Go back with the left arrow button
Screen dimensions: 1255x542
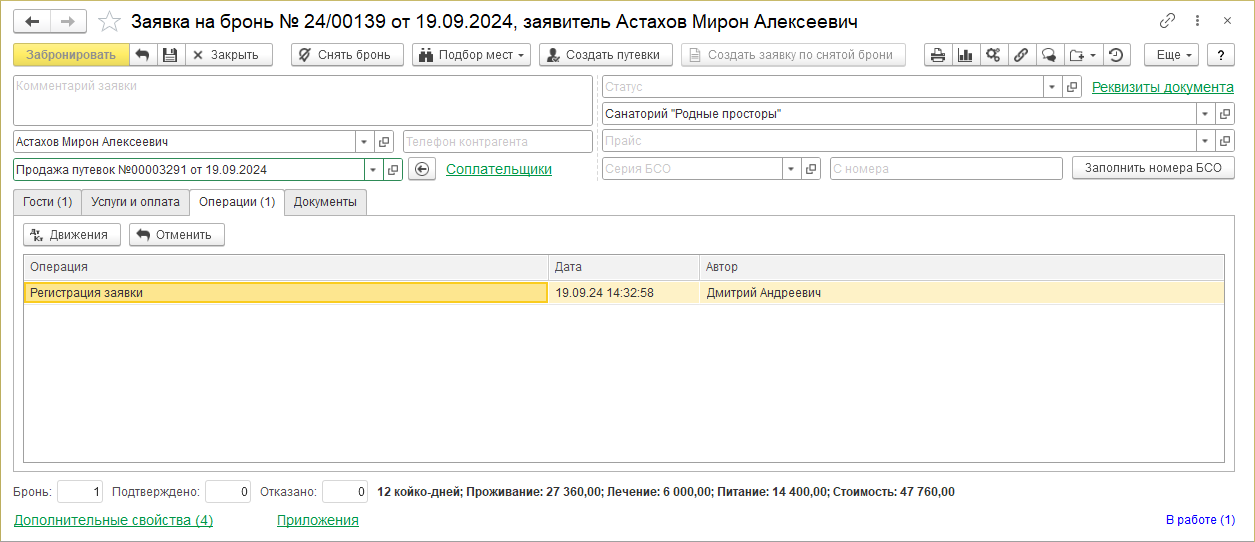point(32,21)
